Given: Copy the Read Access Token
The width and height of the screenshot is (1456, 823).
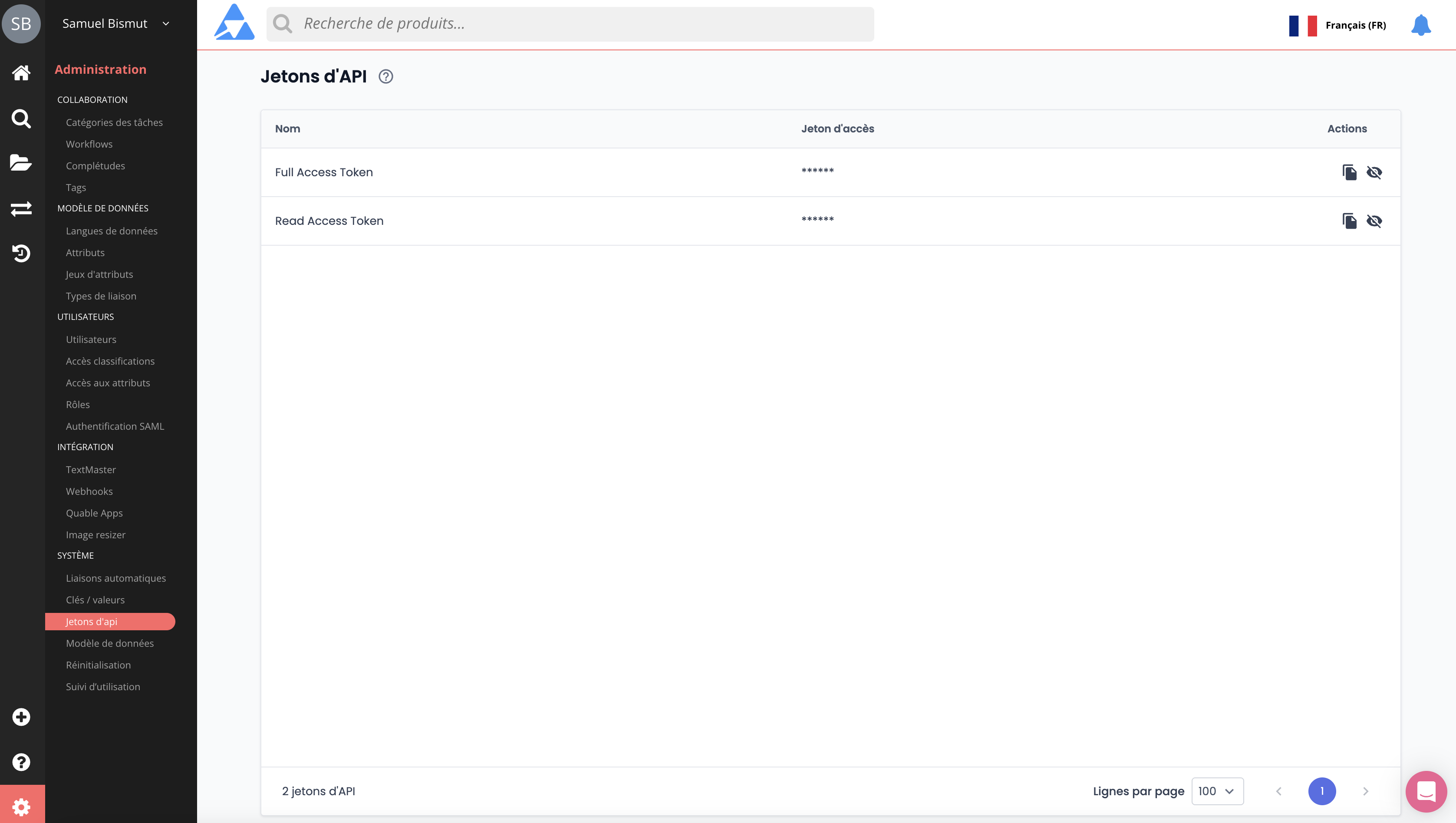Looking at the screenshot, I should [x=1349, y=221].
